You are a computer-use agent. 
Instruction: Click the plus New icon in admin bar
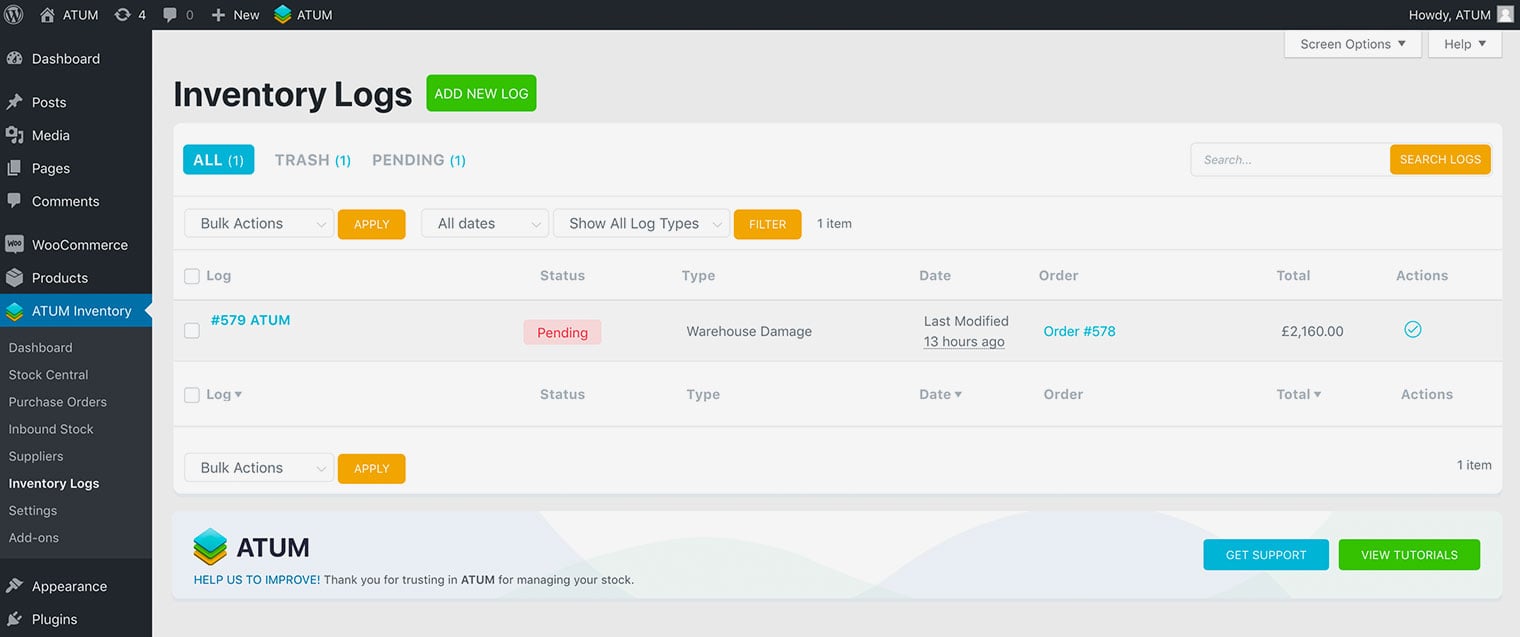click(219, 15)
